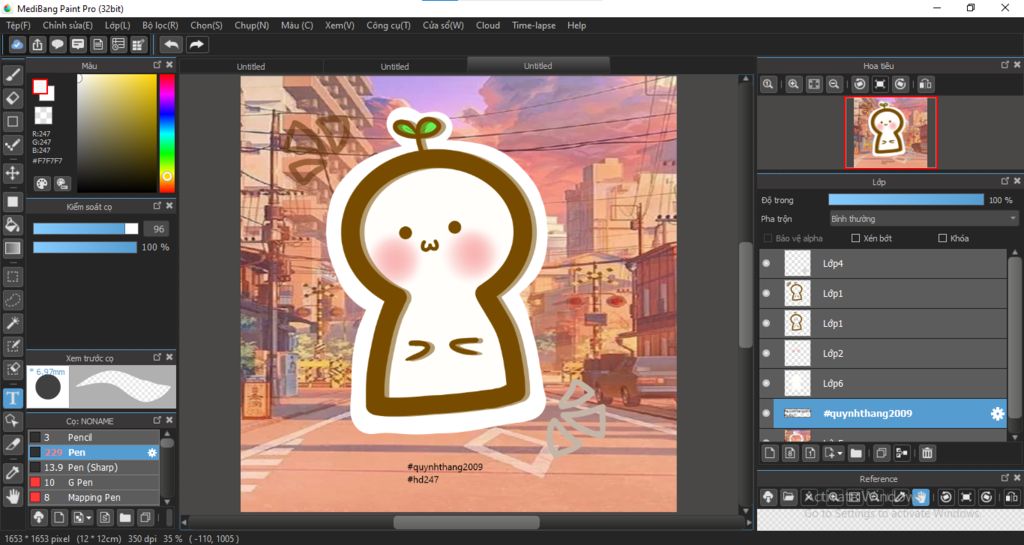This screenshot has width=1024, height=545.
Task: Open the add-brush dropdown in brush panel
Action: 88,518
